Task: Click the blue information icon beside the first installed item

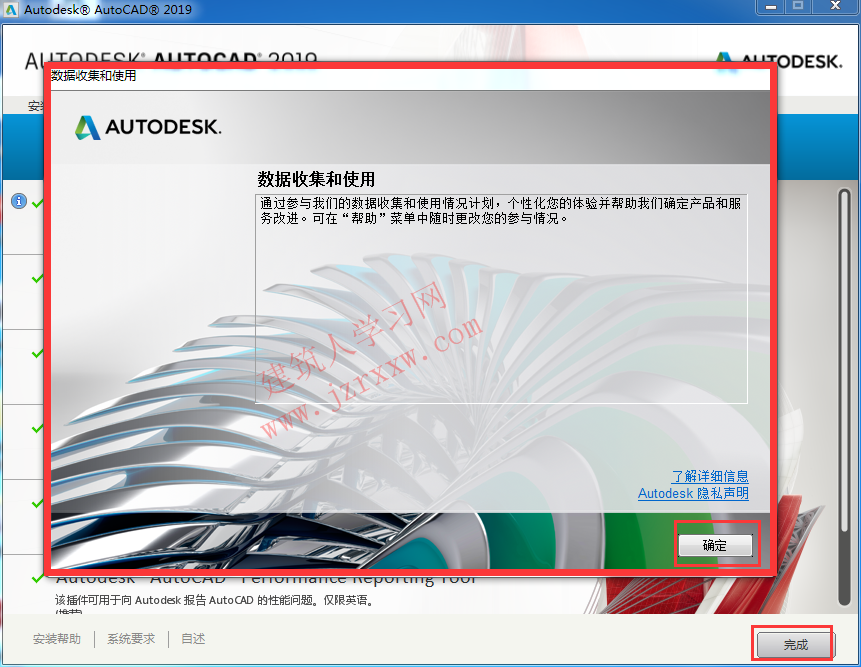Action: (x=19, y=201)
